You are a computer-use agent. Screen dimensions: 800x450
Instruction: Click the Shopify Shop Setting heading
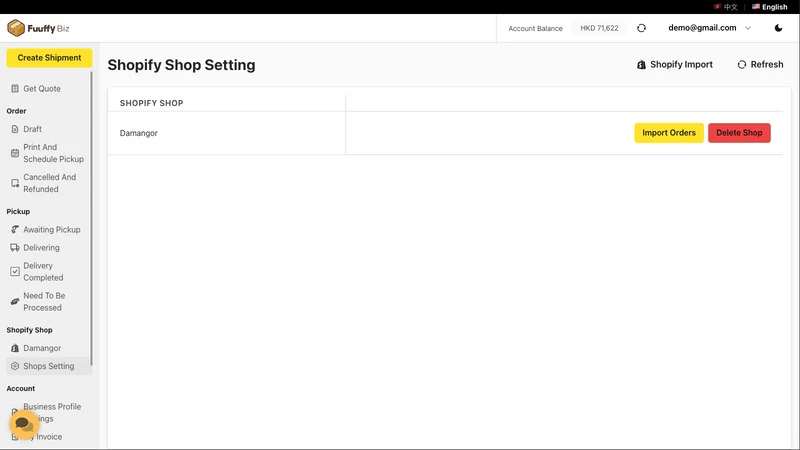click(181, 65)
